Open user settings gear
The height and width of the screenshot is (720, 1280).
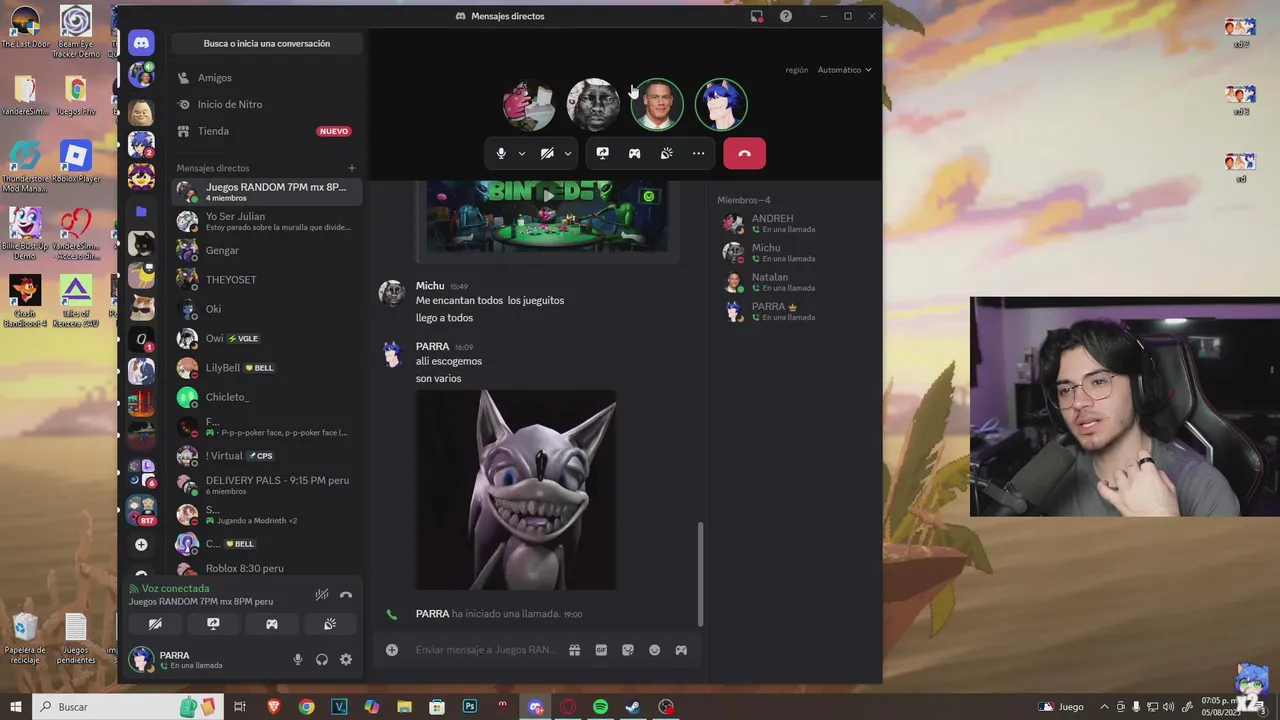click(x=346, y=660)
